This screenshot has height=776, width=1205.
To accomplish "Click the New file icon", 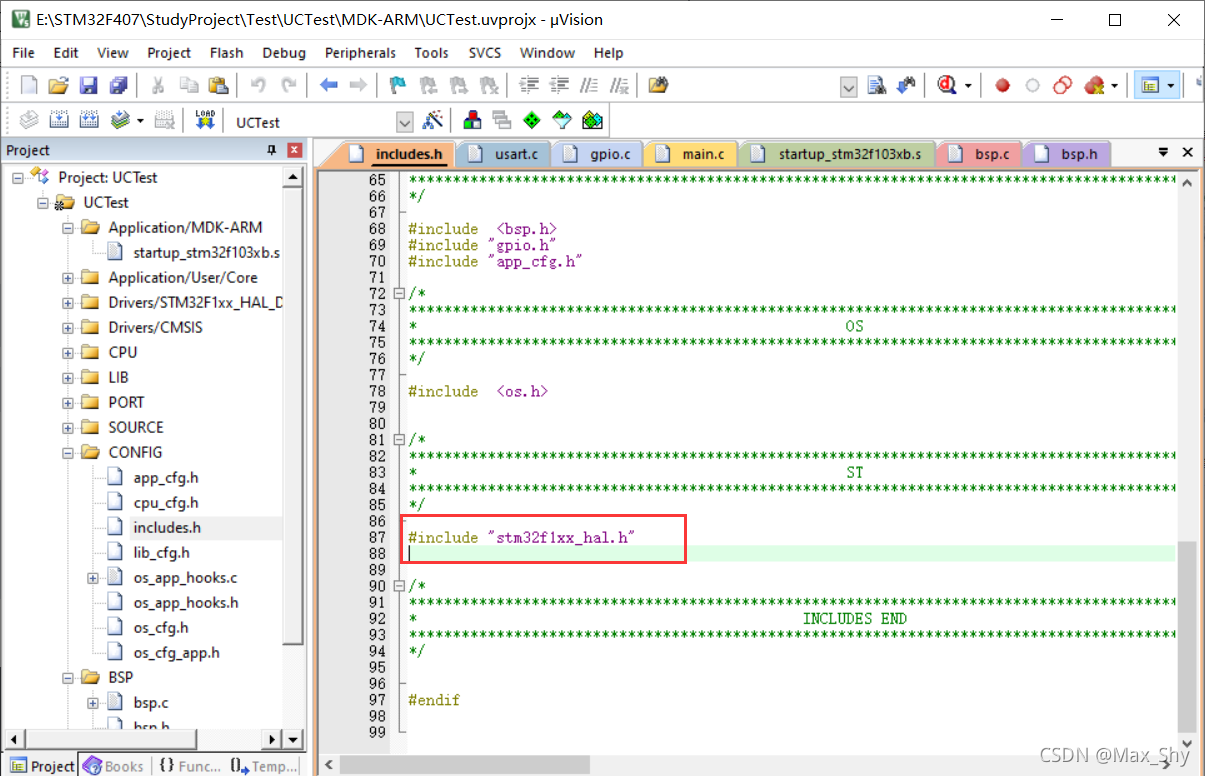I will click(29, 86).
